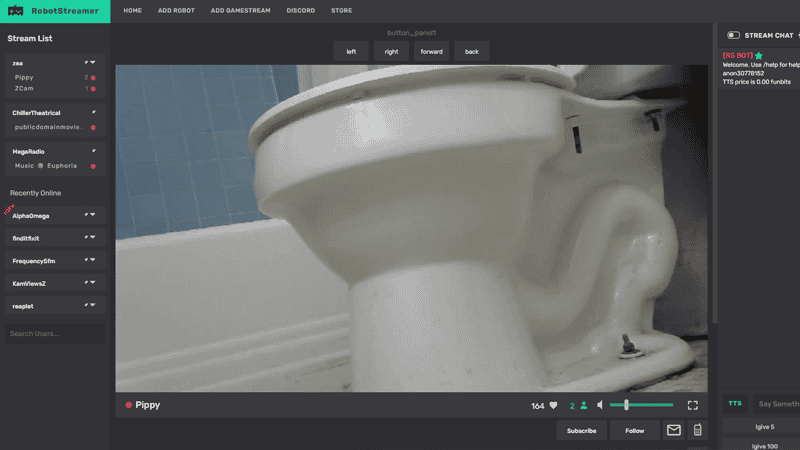
Task: Click the Pippy video stream view
Action: coord(411,228)
